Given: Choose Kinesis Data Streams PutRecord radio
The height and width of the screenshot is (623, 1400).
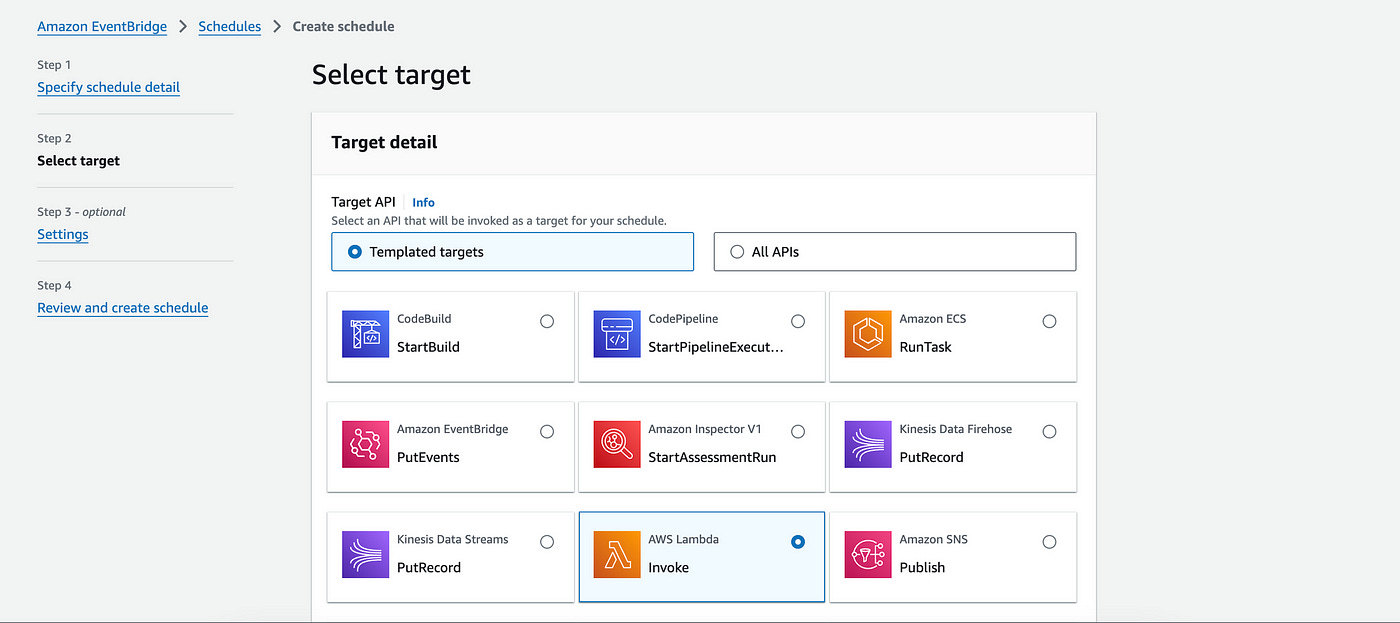Looking at the screenshot, I should (x=547, y=541).
